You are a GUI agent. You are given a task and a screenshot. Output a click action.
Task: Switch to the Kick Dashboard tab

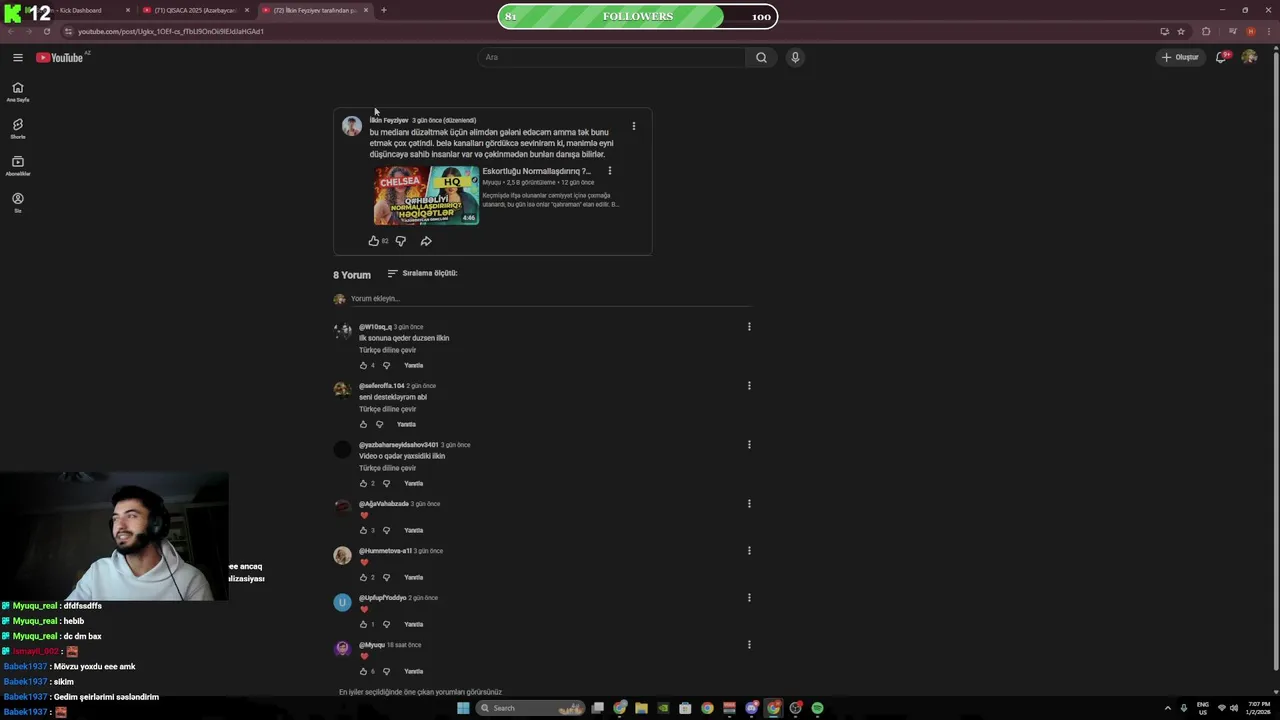(78, 10)
